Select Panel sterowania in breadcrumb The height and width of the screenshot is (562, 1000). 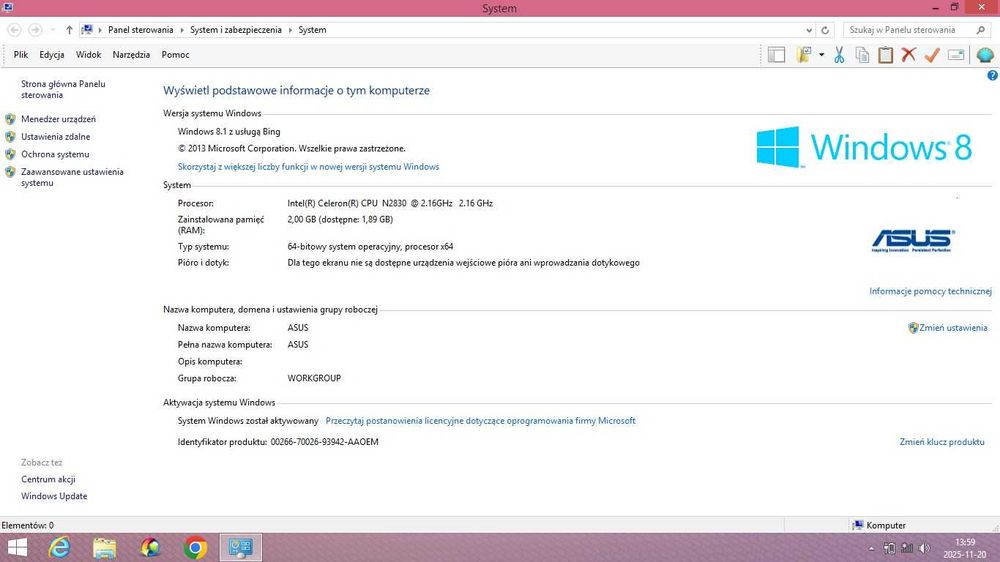[x=140, y=30]
